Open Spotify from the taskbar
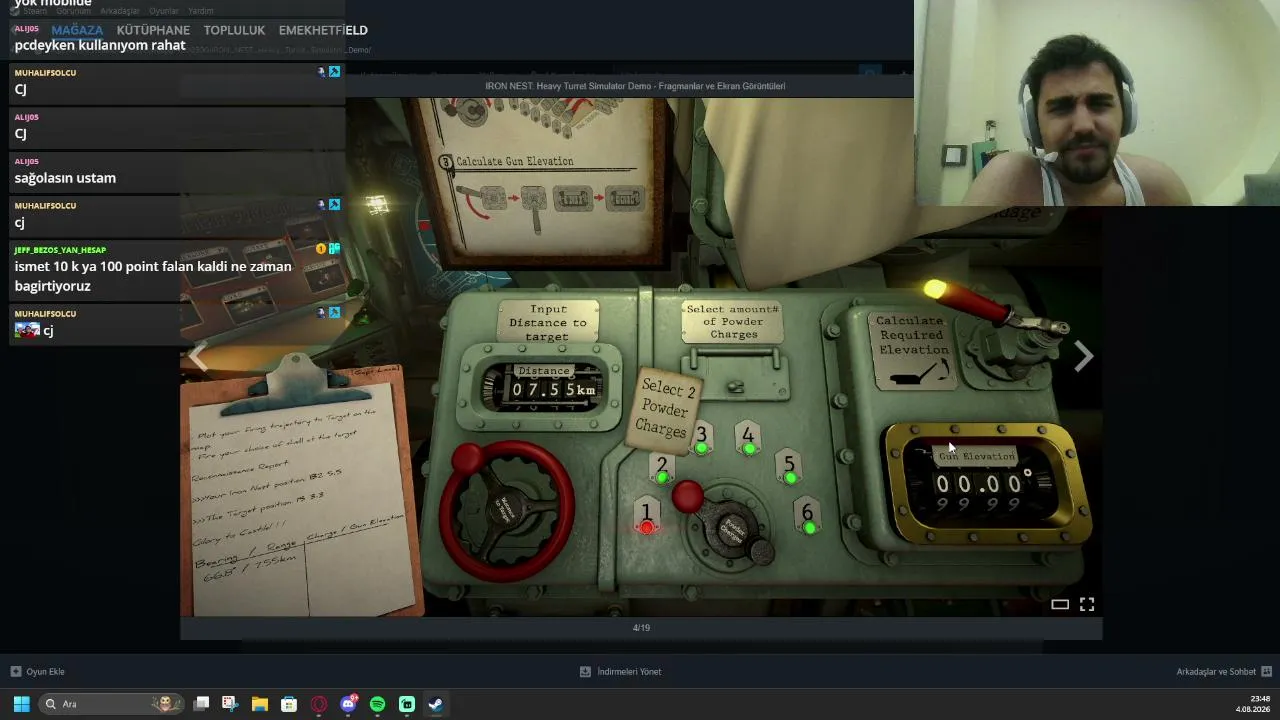 [x=377, y=704]
